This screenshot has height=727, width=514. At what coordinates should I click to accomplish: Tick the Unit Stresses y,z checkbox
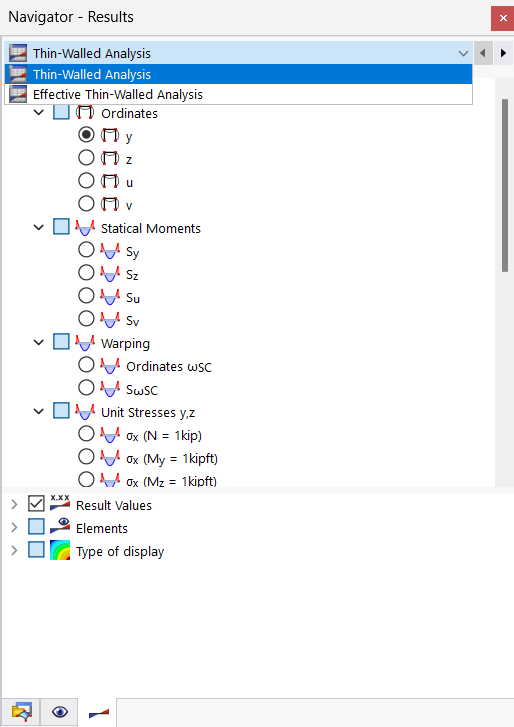pos(61,410)
